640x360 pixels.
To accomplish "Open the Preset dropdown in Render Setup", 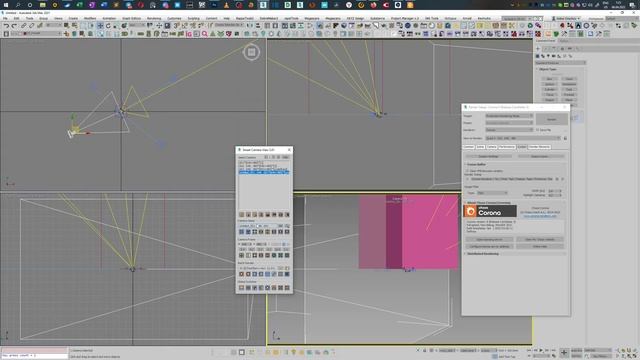I will click(509, 123).
